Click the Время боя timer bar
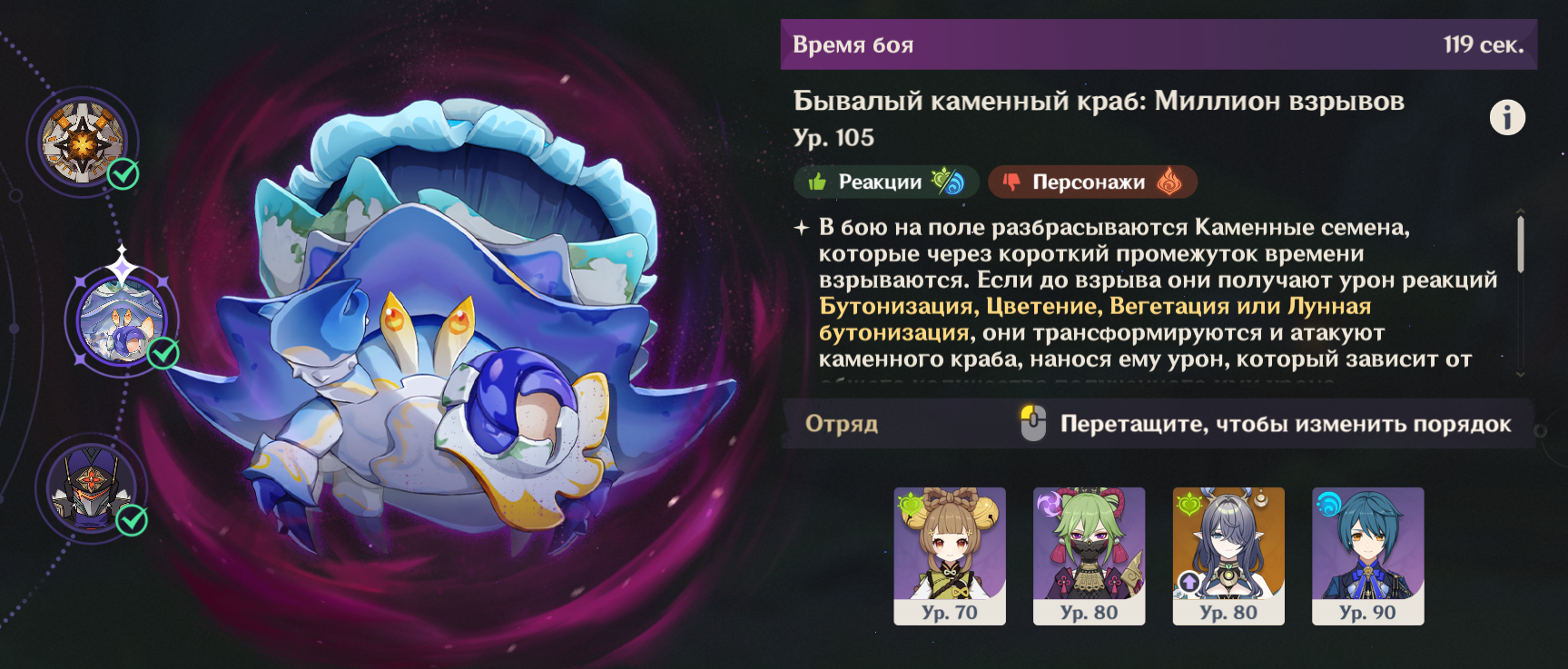Image resolution: width=1568 pixels, height=669 pixels. pyautogui.click(x=1159, y=44)
